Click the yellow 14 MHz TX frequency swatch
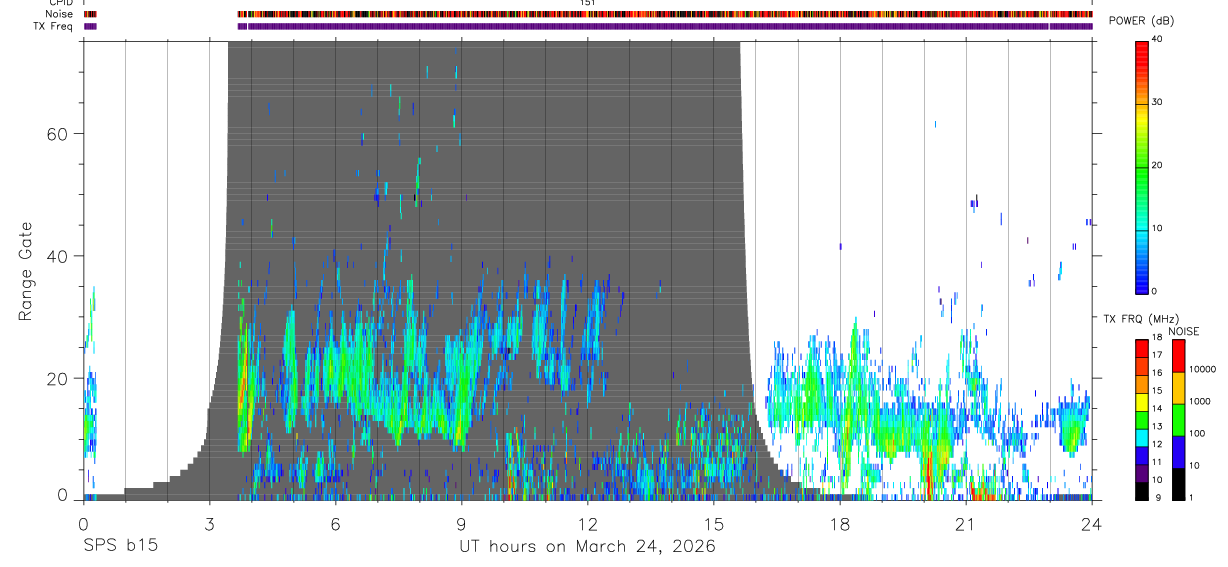This screenshot has width=1228, height=567. click(1141, 401)
